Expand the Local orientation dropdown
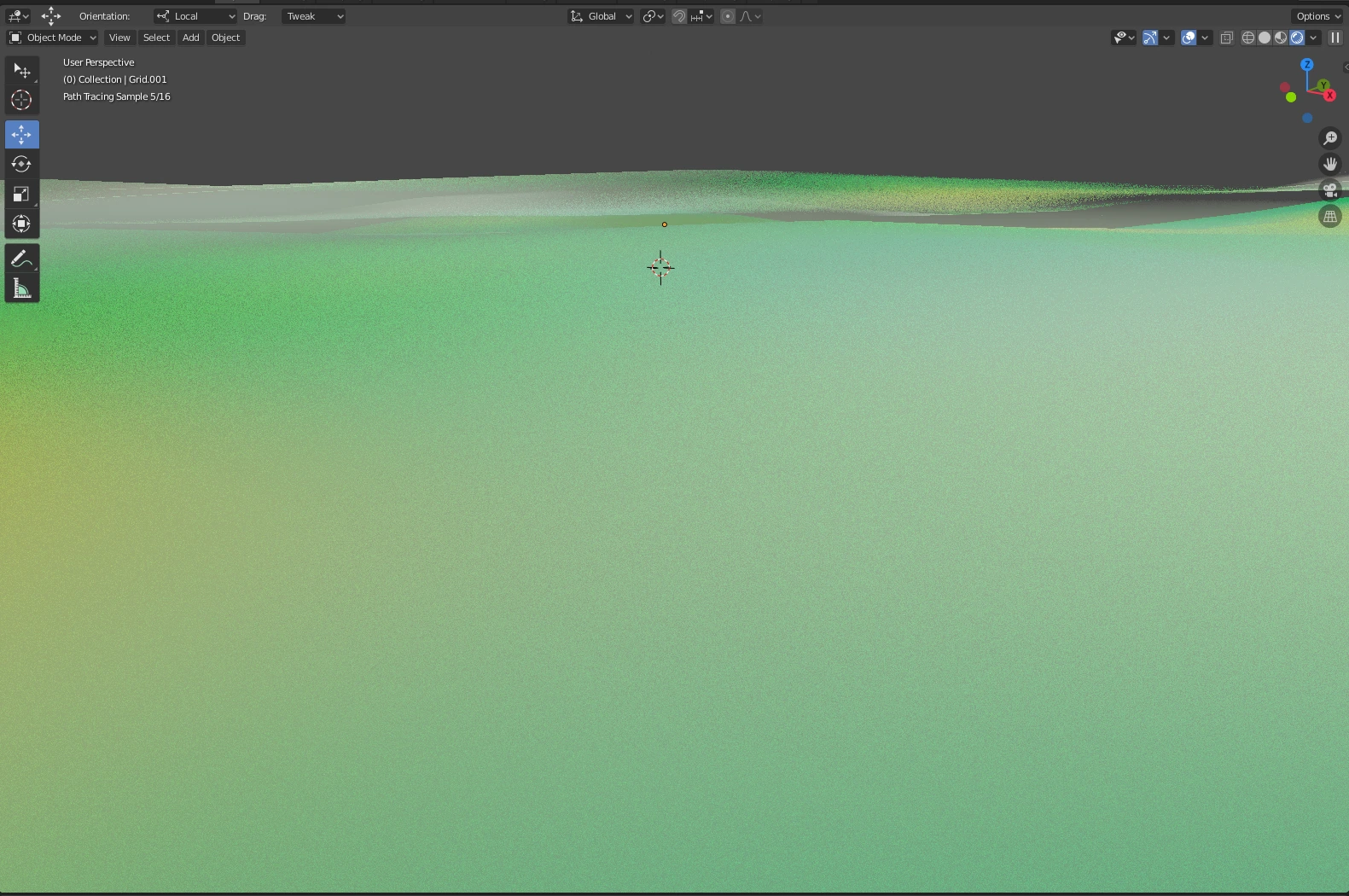The height and width of the screenshot is (896, 1349). coord(195,16)
